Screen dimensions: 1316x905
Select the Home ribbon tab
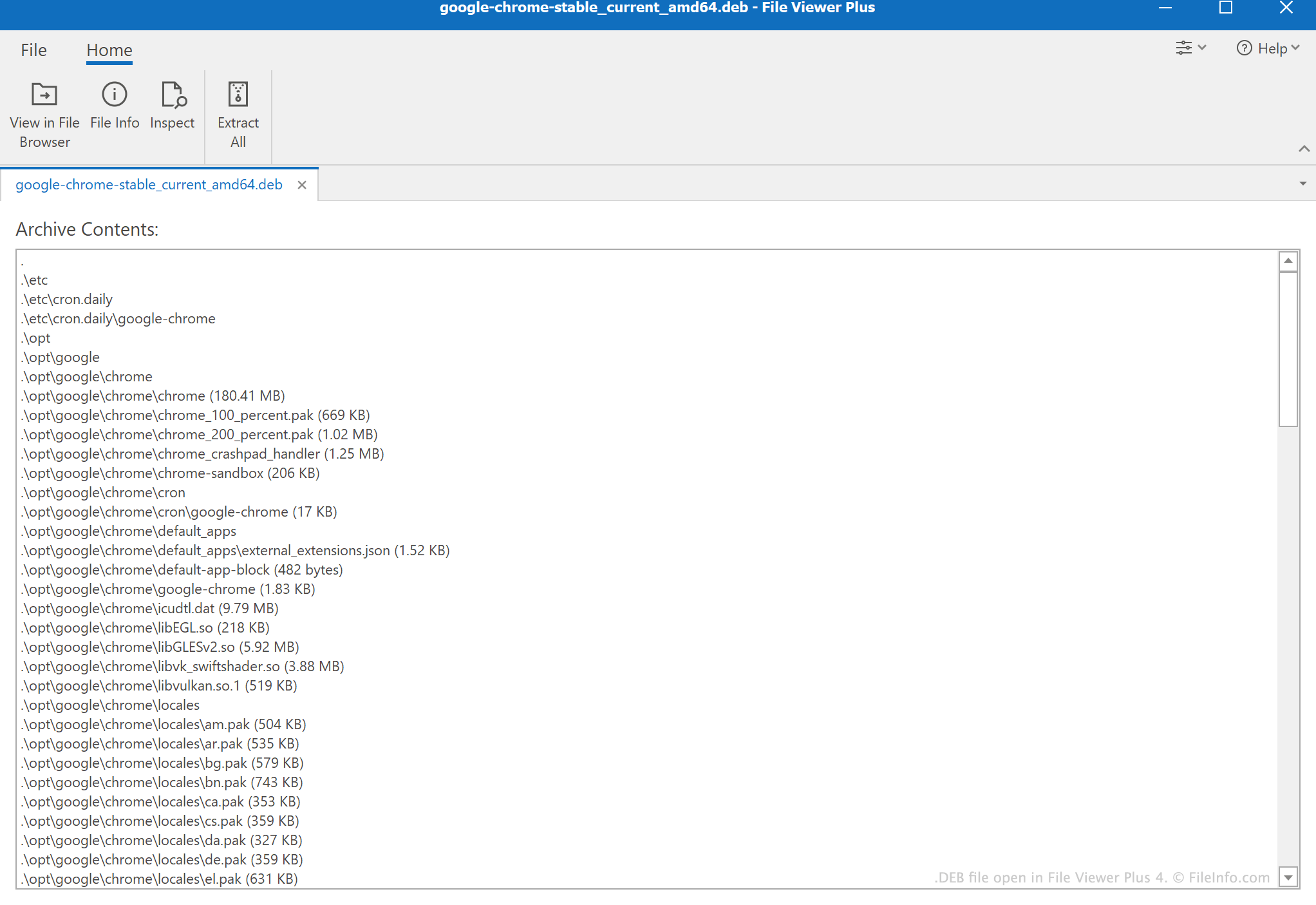pos(108,50)
